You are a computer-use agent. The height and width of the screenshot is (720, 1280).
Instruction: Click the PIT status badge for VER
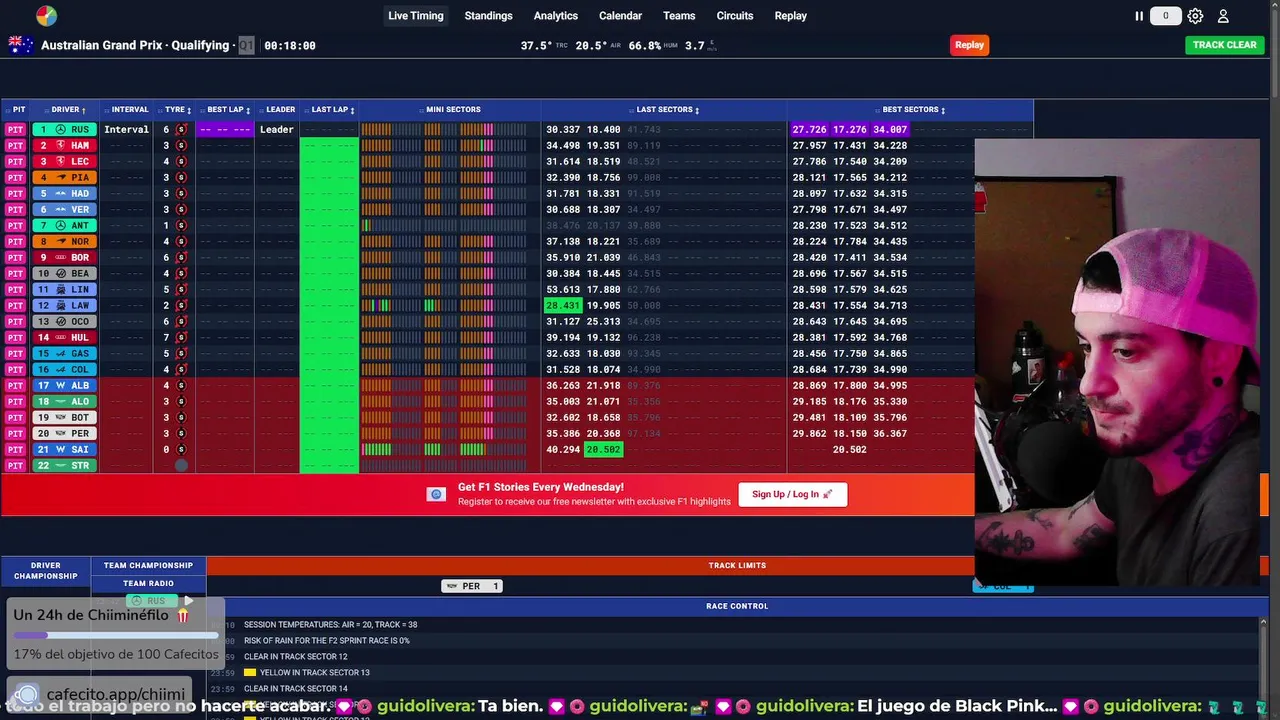tap(15, 210)
